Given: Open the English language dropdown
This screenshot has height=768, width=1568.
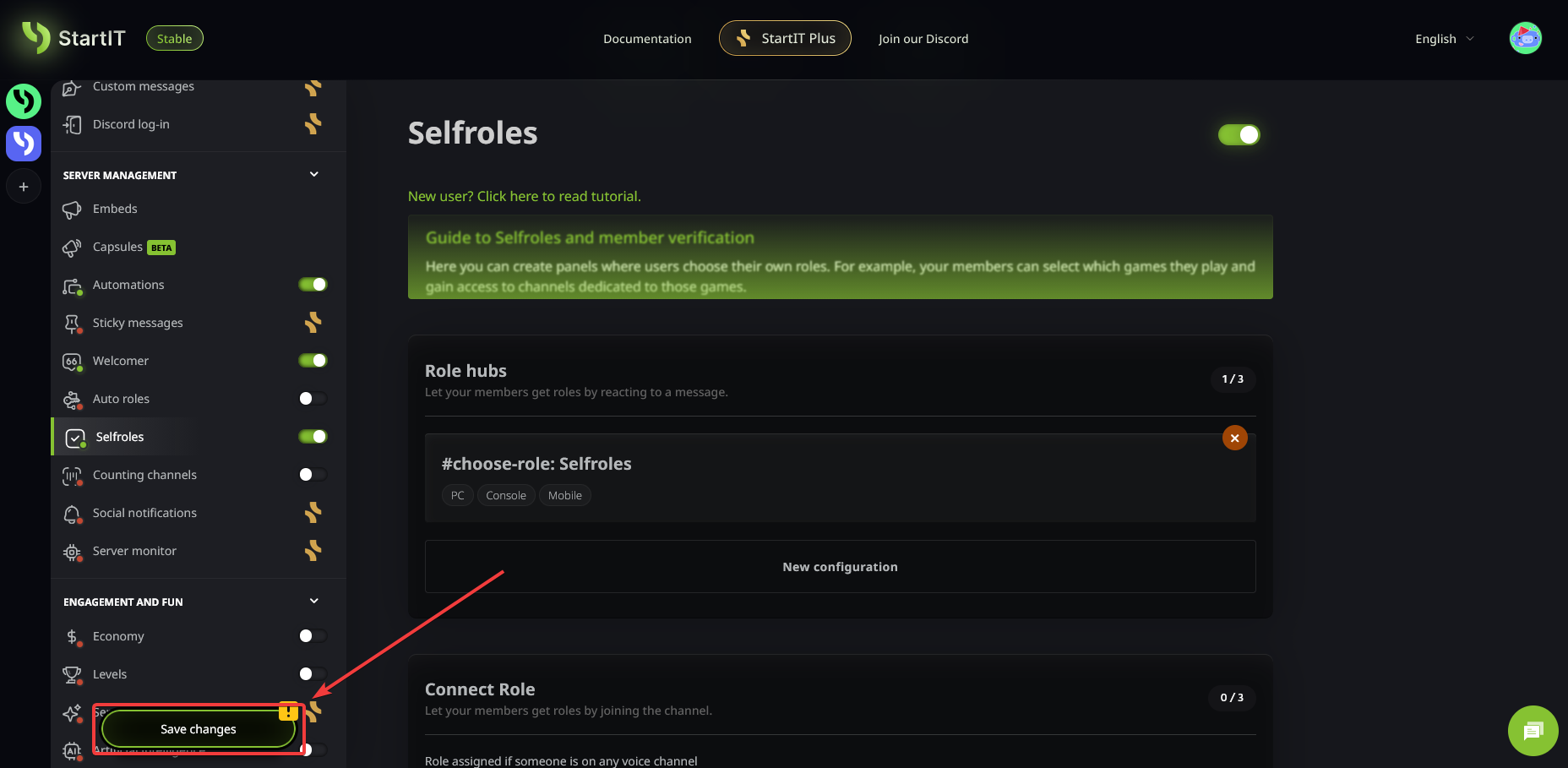Looking at the screenshot, I should pyautogui.click(x=1444, y=39).
